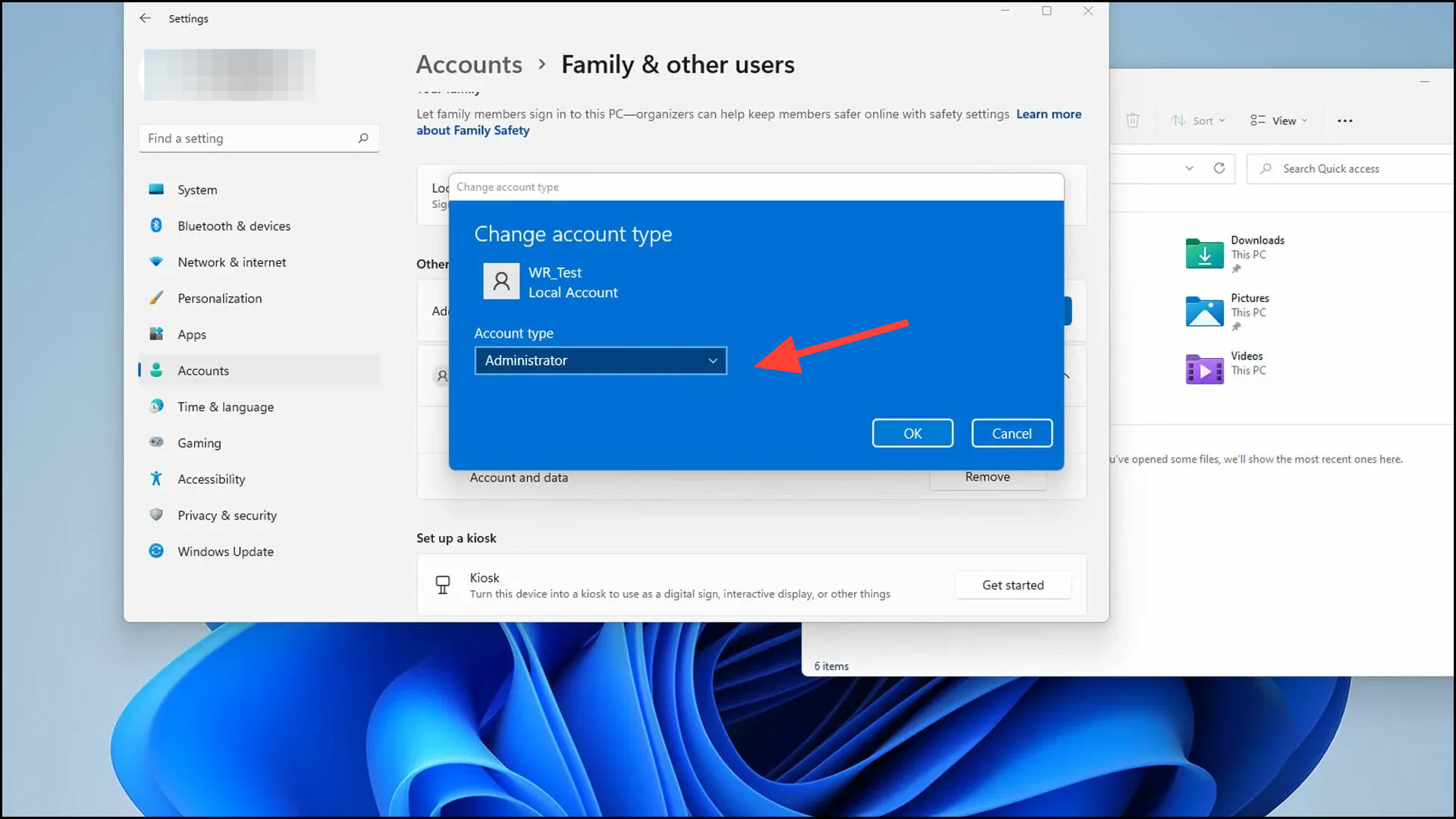
Task: Open Time & language settings
Action: [x=225, y=406]
